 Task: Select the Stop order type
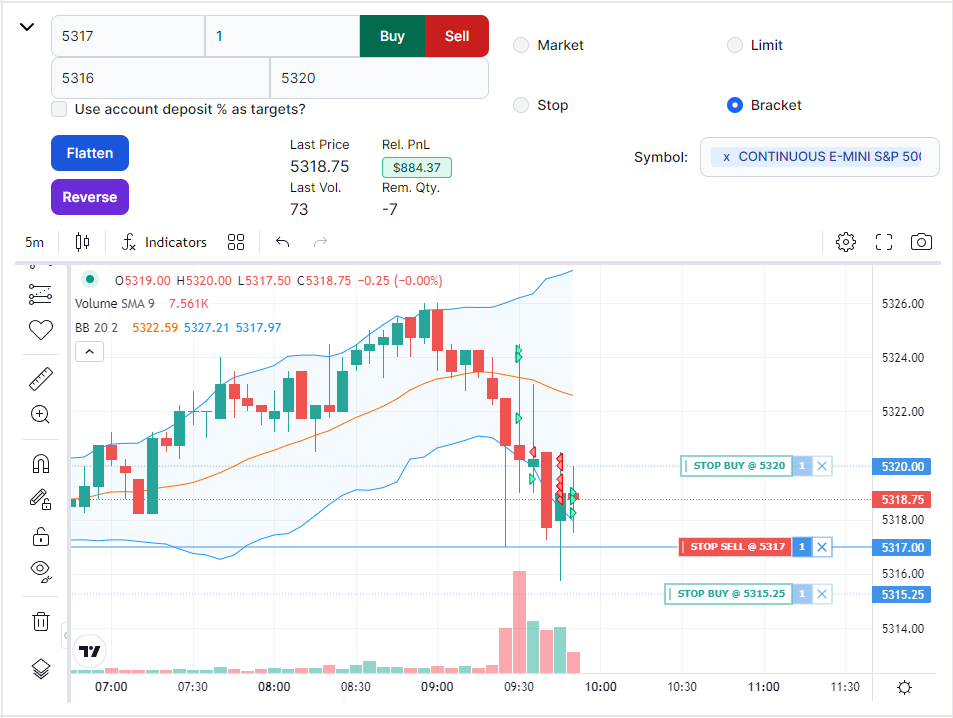click(x=521, y=105)
